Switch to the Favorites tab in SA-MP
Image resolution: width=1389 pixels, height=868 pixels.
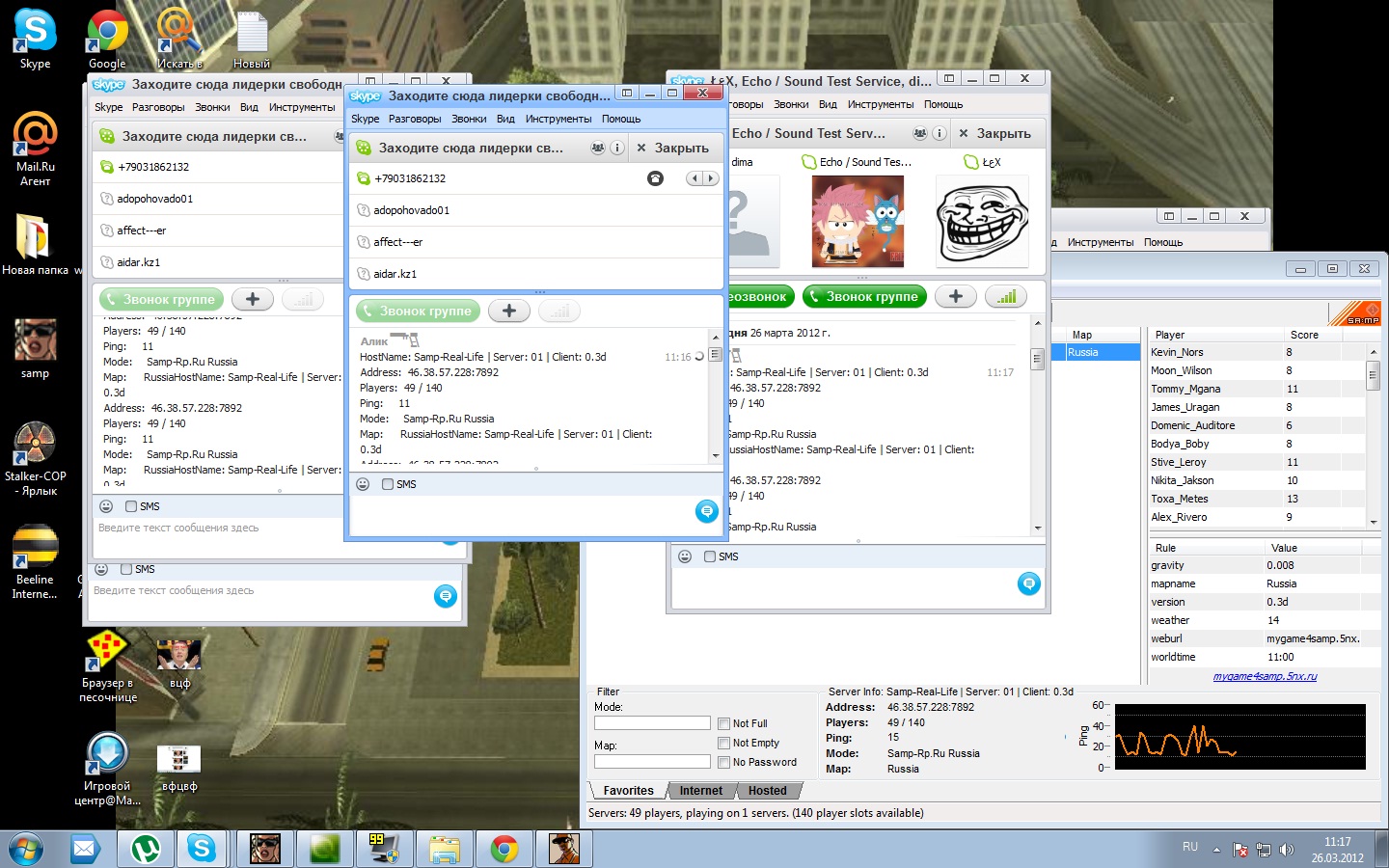(x=628, y=791)
